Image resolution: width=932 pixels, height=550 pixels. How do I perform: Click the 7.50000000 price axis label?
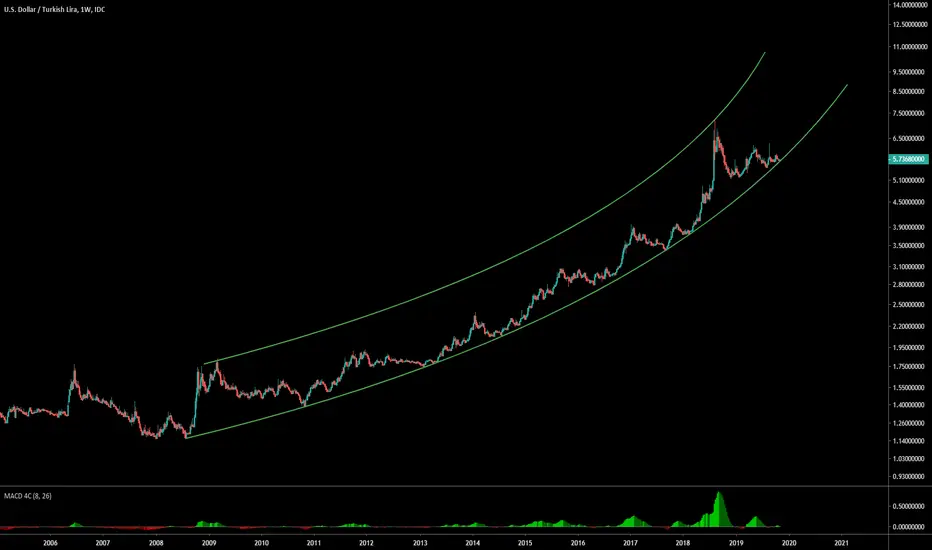click(909, 113)
